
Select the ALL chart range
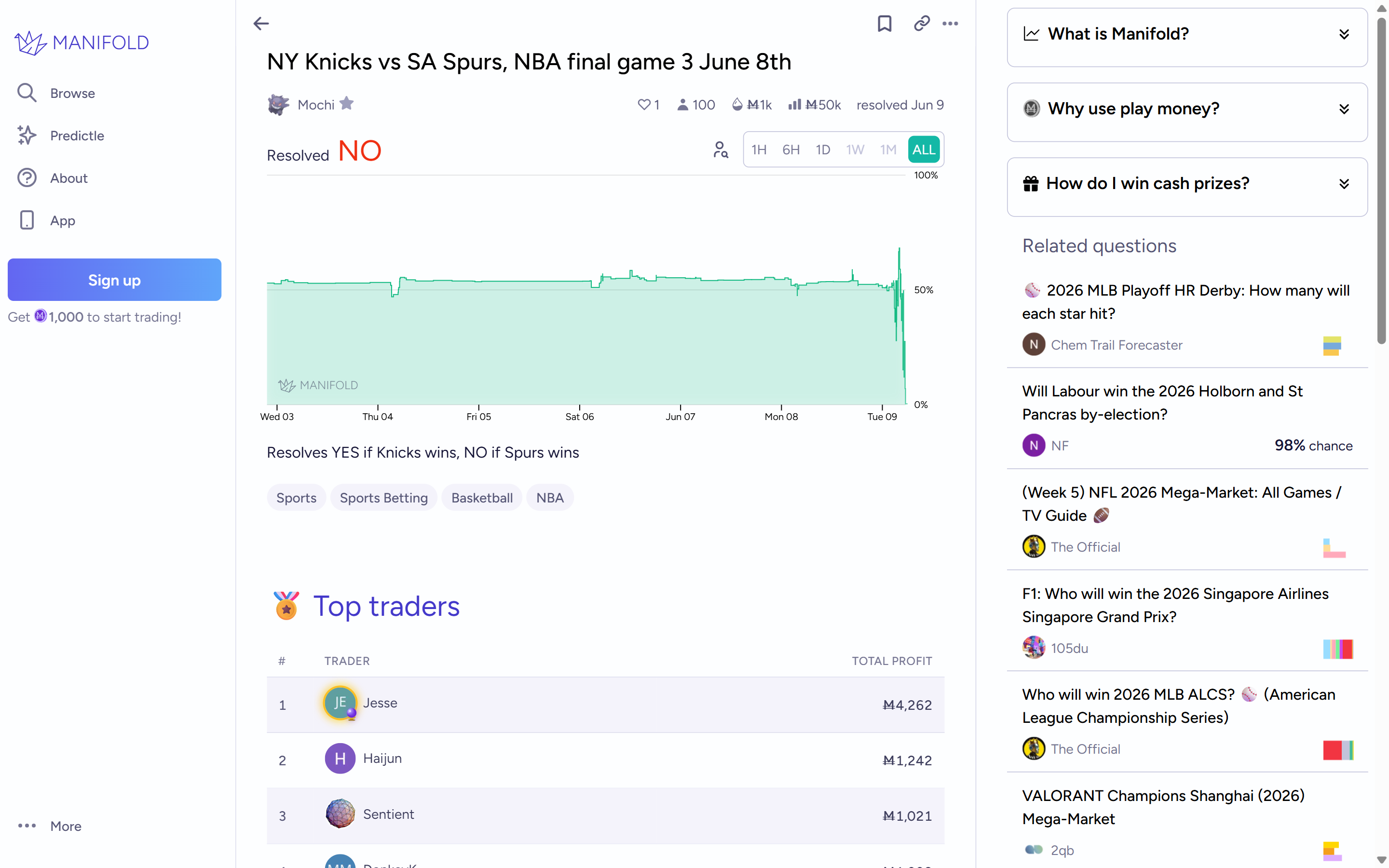tap(924, 150)
